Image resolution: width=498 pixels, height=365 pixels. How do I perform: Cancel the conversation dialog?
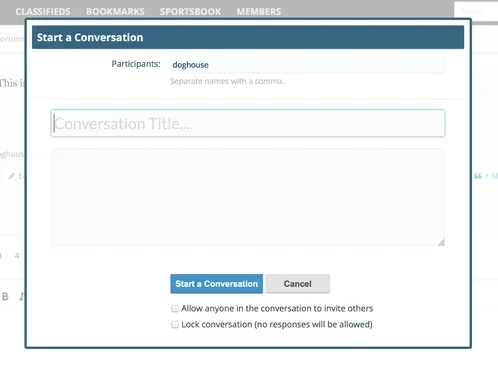(x=297, y=284)
